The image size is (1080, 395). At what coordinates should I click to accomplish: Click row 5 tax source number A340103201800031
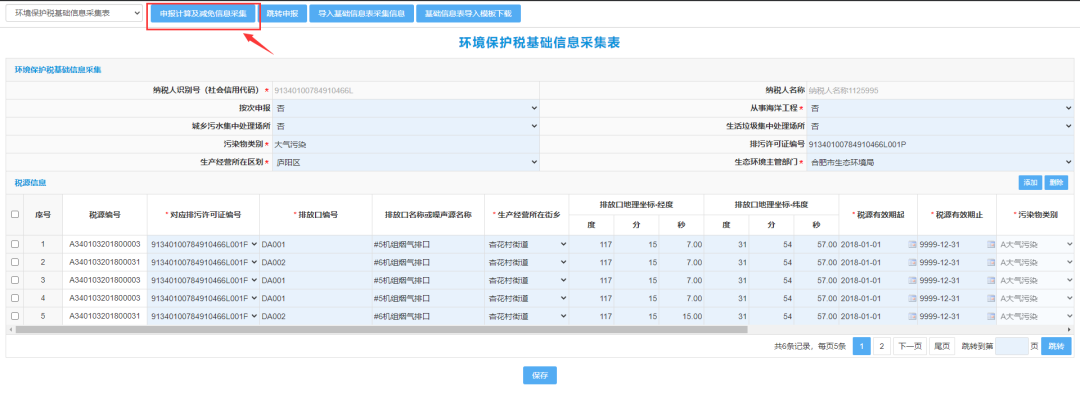[105, 316]
